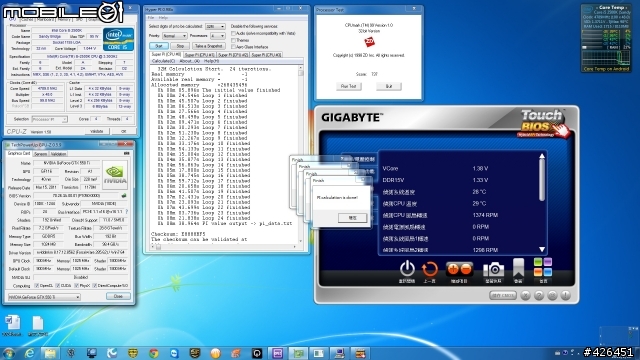The width and height of the screenshot is (640, 360).
Task: Switch to the Super PI CPU #1 tab
Action: click(x=199, y=55)
